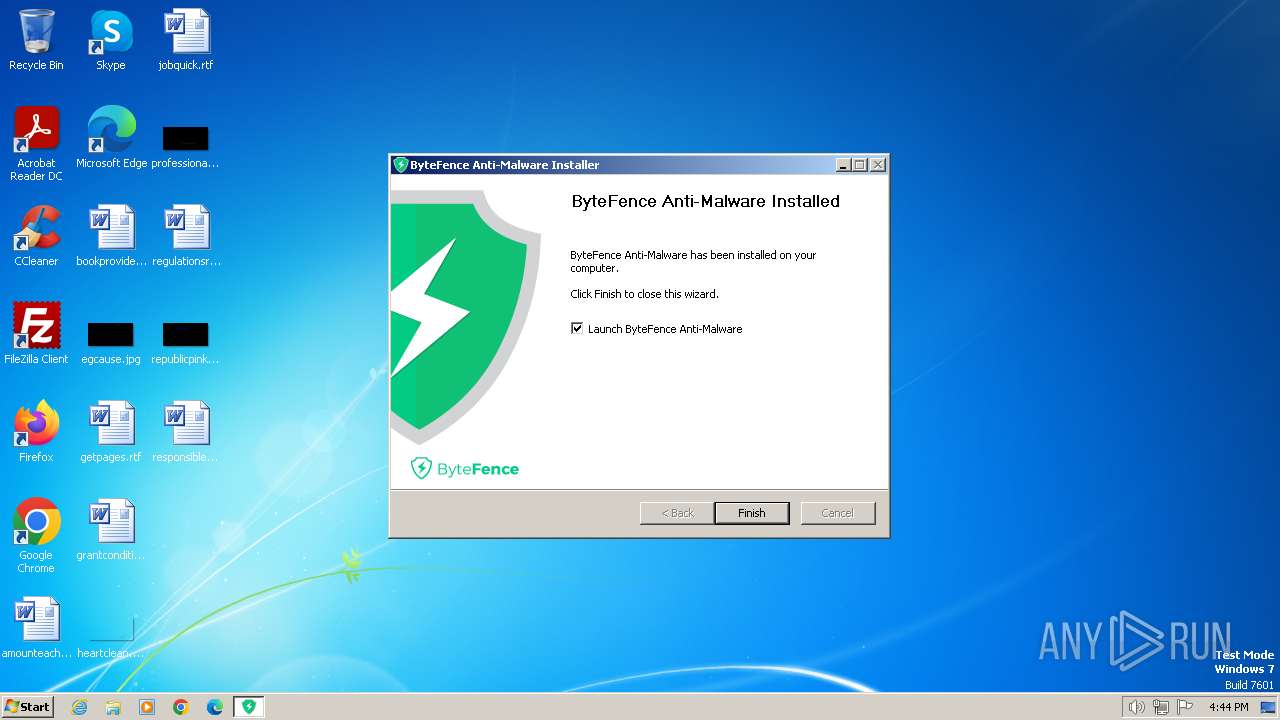Click the Action Center flag icon
Screen dimensions: 1280x720
1185,707
